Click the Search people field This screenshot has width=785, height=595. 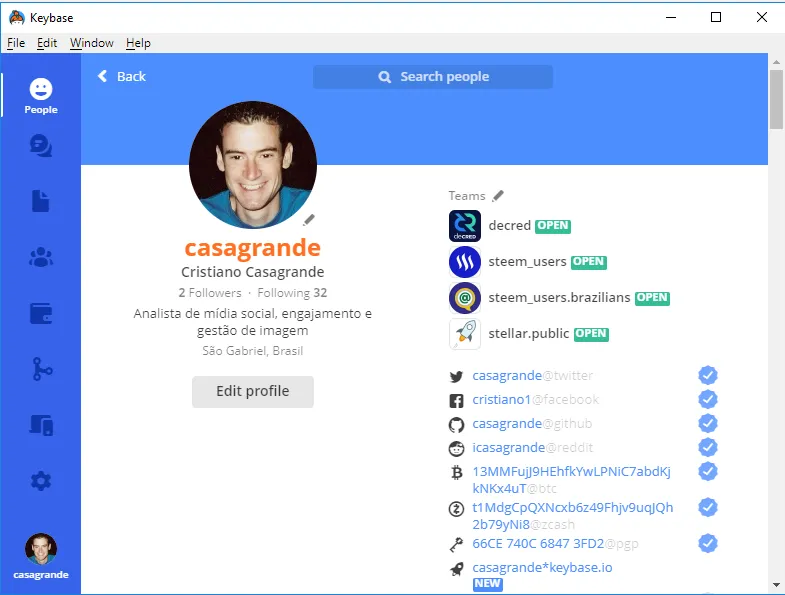(x=433, y=77)
